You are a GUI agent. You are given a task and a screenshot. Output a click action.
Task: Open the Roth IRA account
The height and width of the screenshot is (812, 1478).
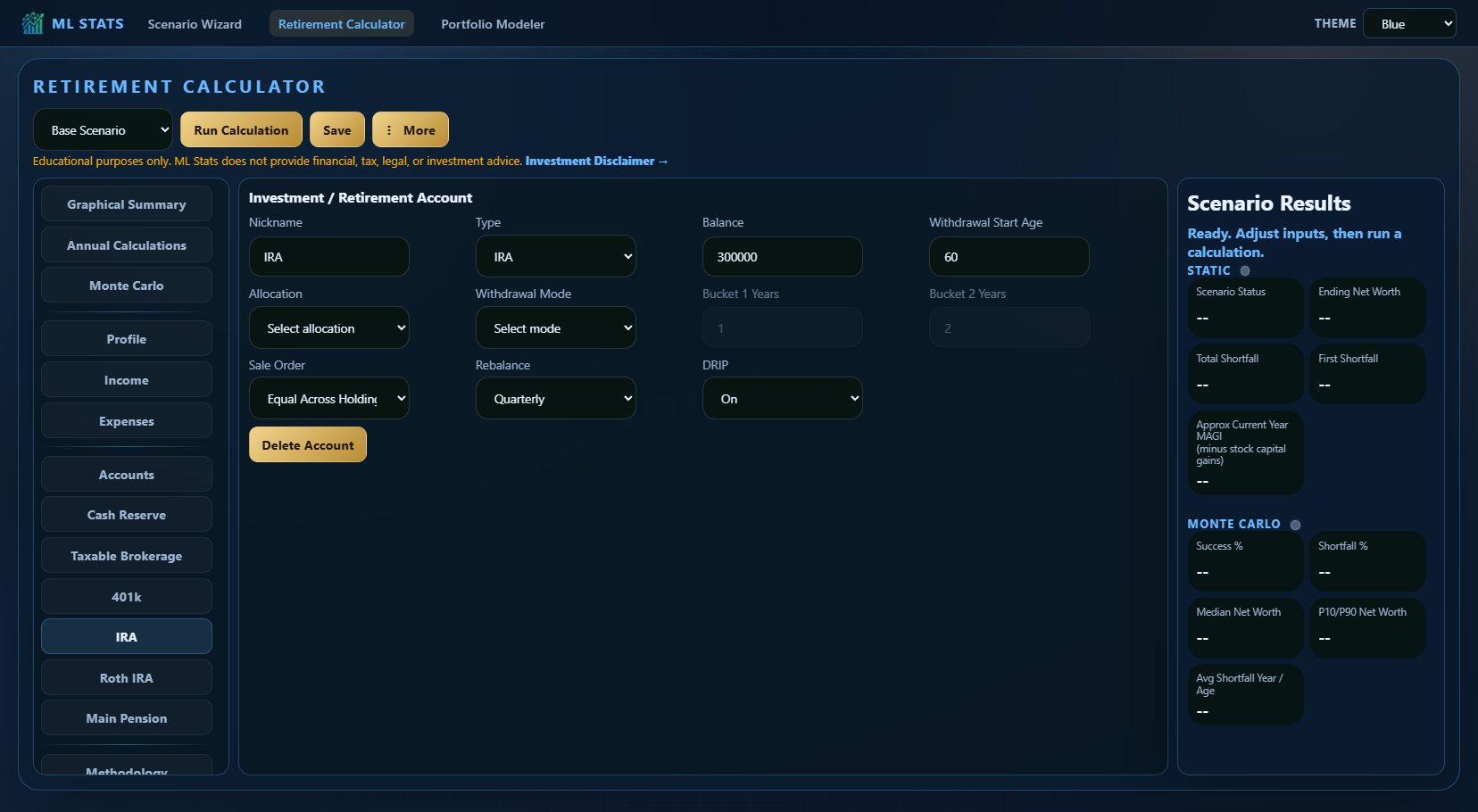(x=127, y=678)
